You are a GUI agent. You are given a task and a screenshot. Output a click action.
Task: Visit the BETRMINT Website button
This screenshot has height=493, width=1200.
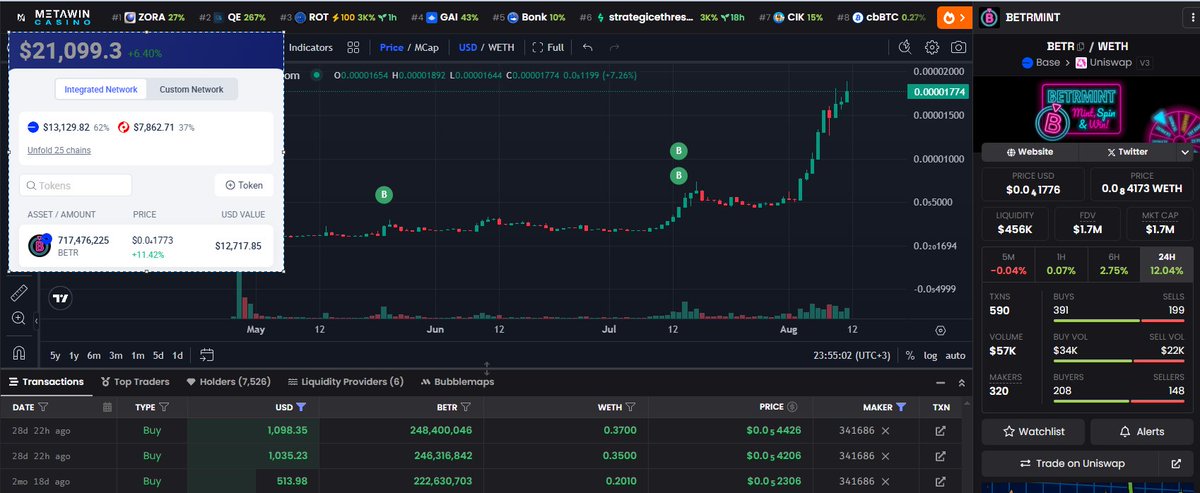coord(1029,152)
